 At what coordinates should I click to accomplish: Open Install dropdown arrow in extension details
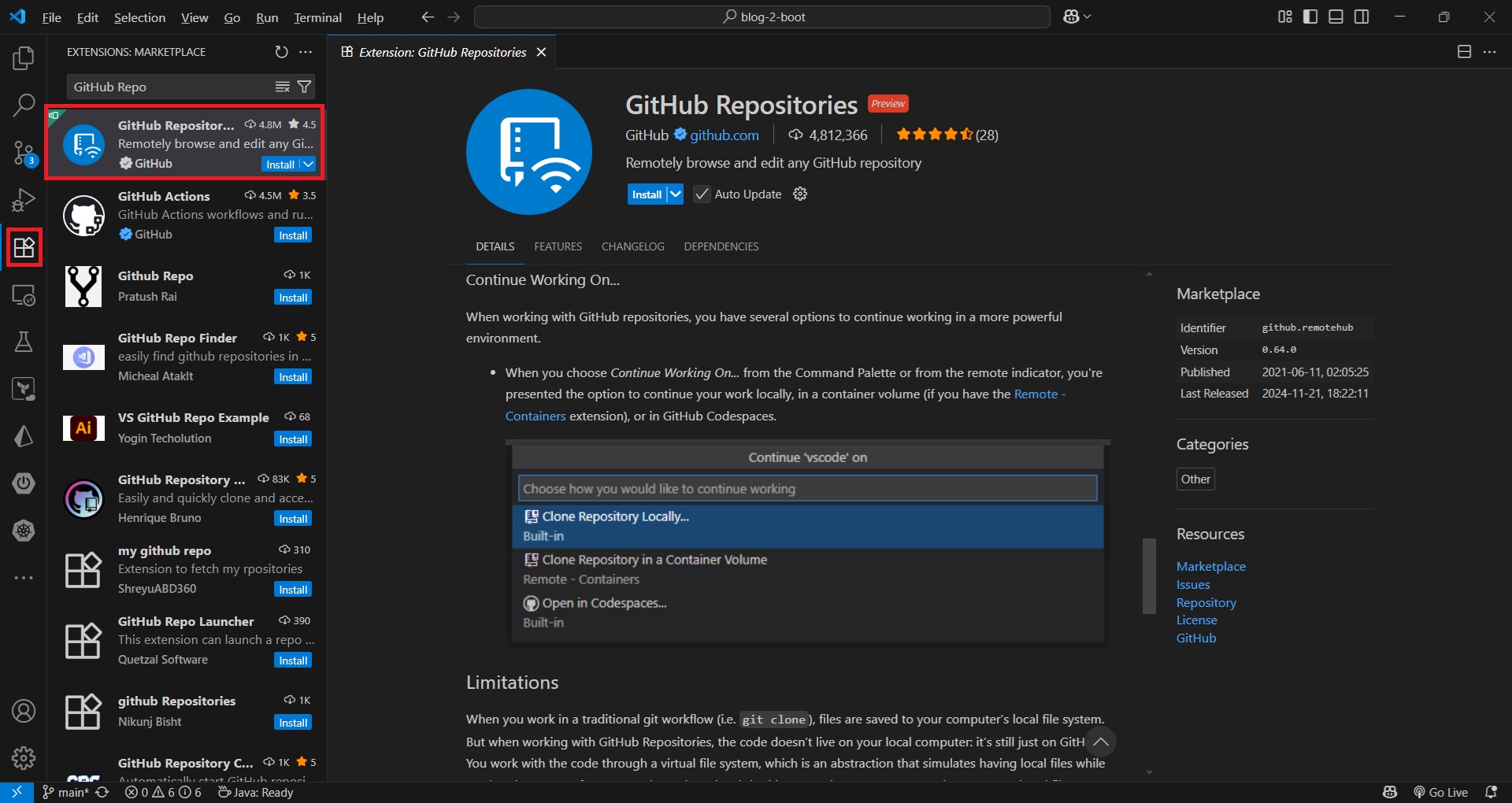click(675, 194)
